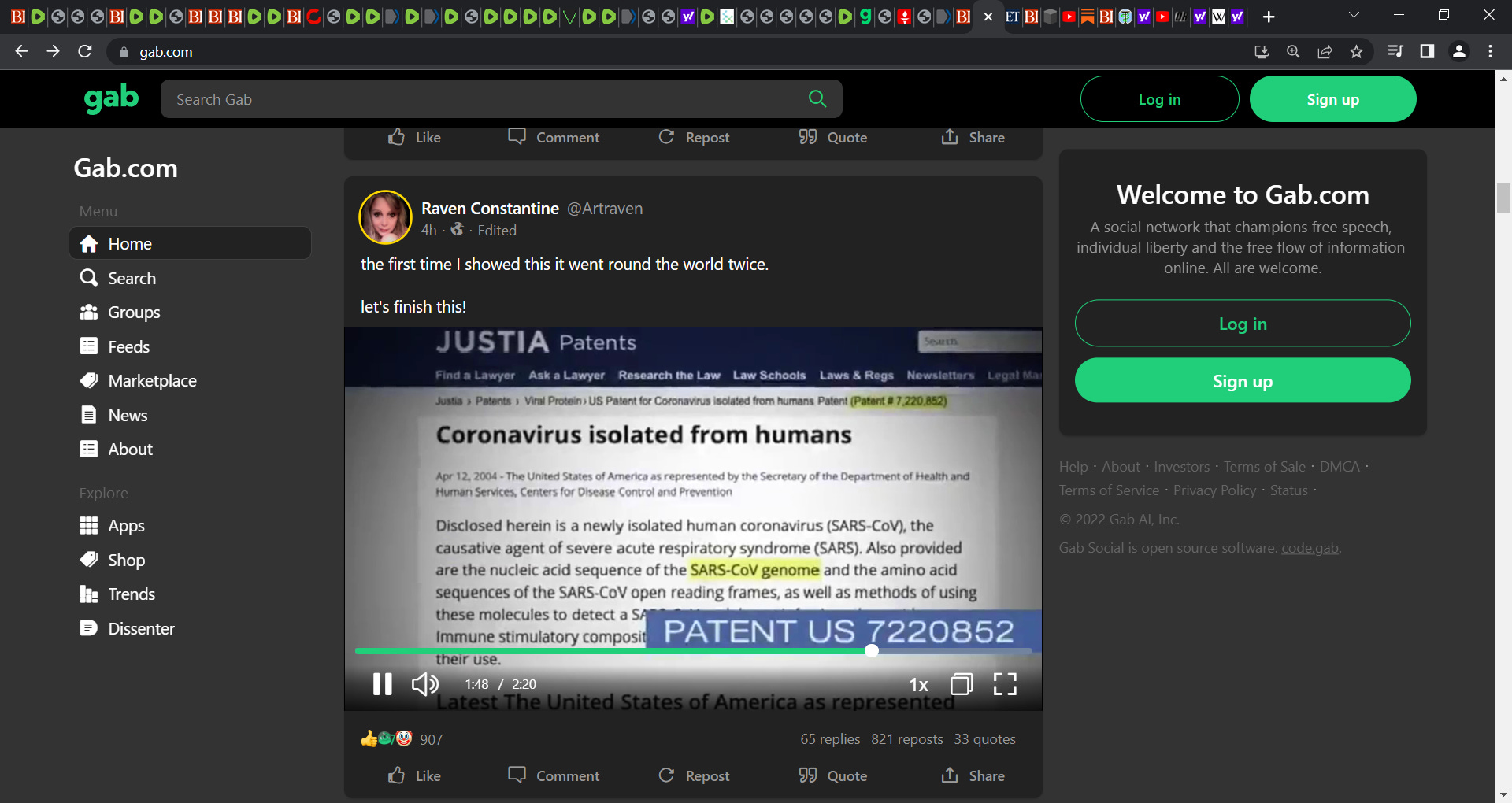
Task: Seek on the video progress bar
Action: coord(693,651)
